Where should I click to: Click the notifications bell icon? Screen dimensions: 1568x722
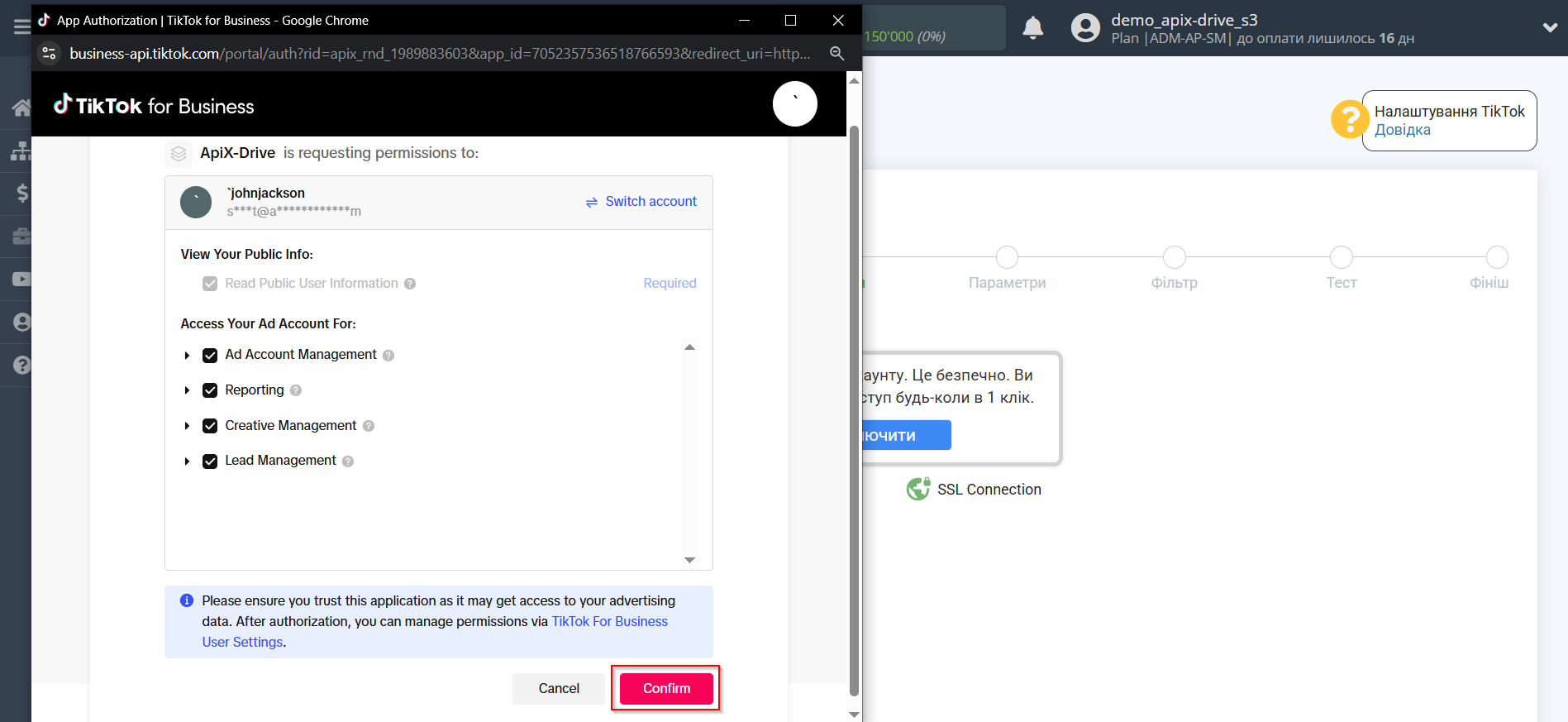pos(1032,28)
